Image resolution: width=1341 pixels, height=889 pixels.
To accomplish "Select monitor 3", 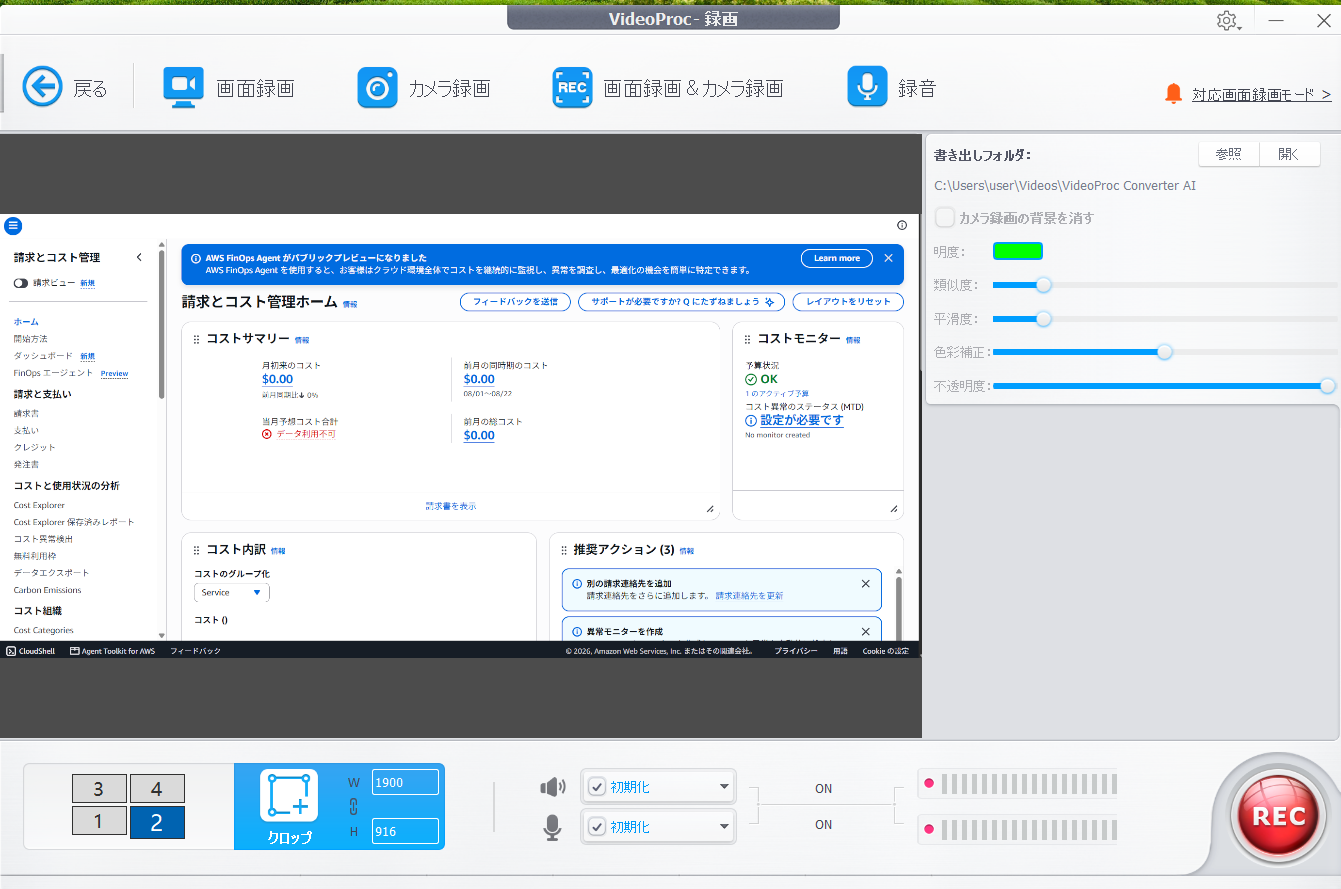I will tap(98, 789).
